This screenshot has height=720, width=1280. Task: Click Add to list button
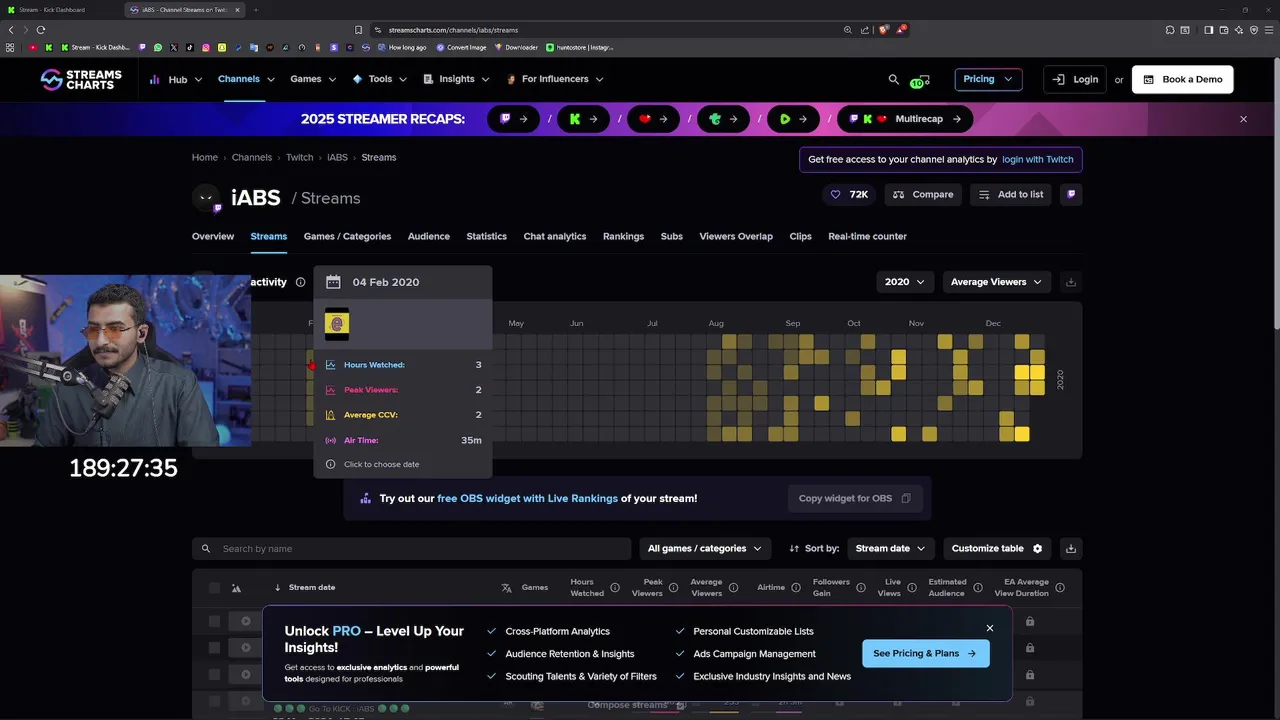[1010, 194]
